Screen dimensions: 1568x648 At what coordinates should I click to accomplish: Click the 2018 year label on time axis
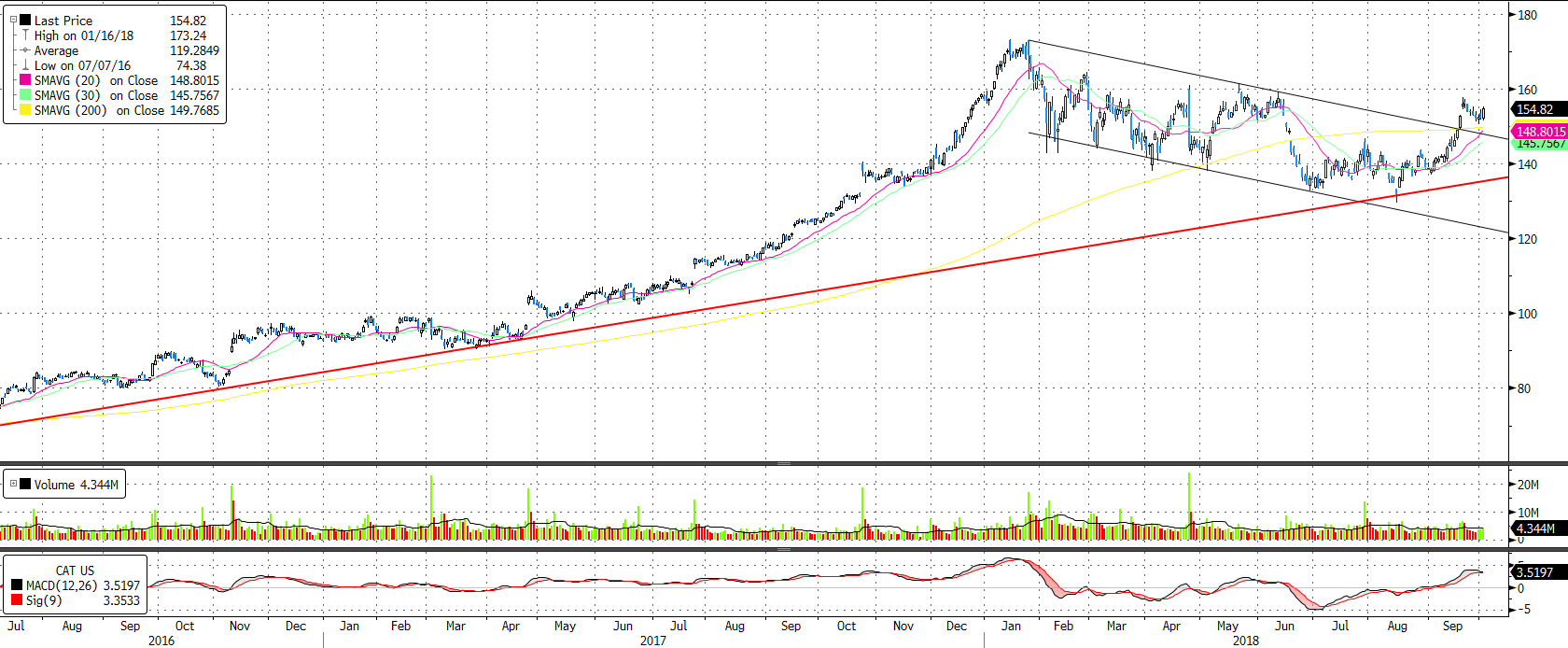pyautogui.click(x=1246, y=641)
